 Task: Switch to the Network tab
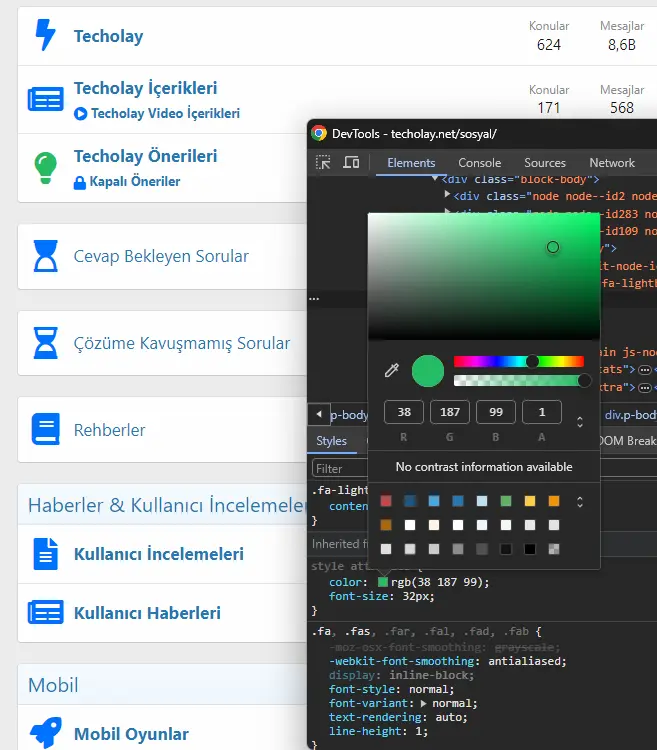point(612,163)
